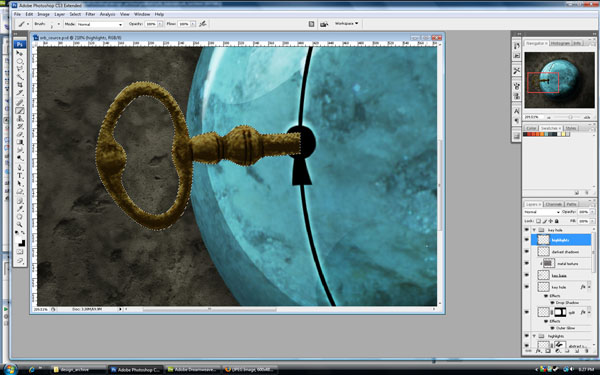Select the Move tool

pos(20,53)
